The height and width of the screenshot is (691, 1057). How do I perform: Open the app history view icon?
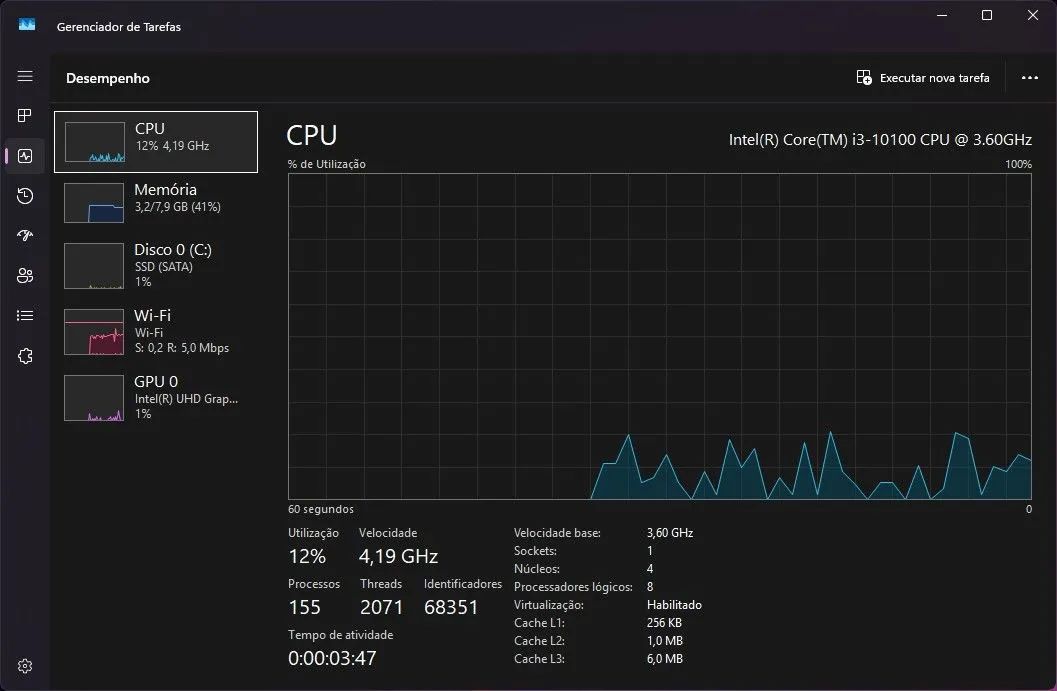[25, 196]
